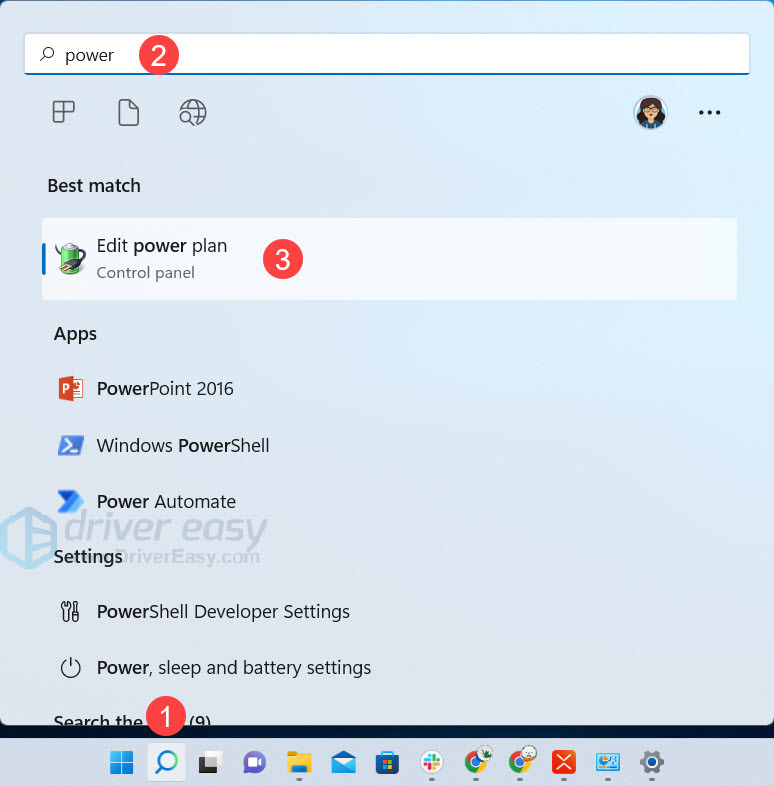The width and height of the screenshot is (774, 785).
Task: Click the Apps section heading
Action: click(x=75, y=334)
